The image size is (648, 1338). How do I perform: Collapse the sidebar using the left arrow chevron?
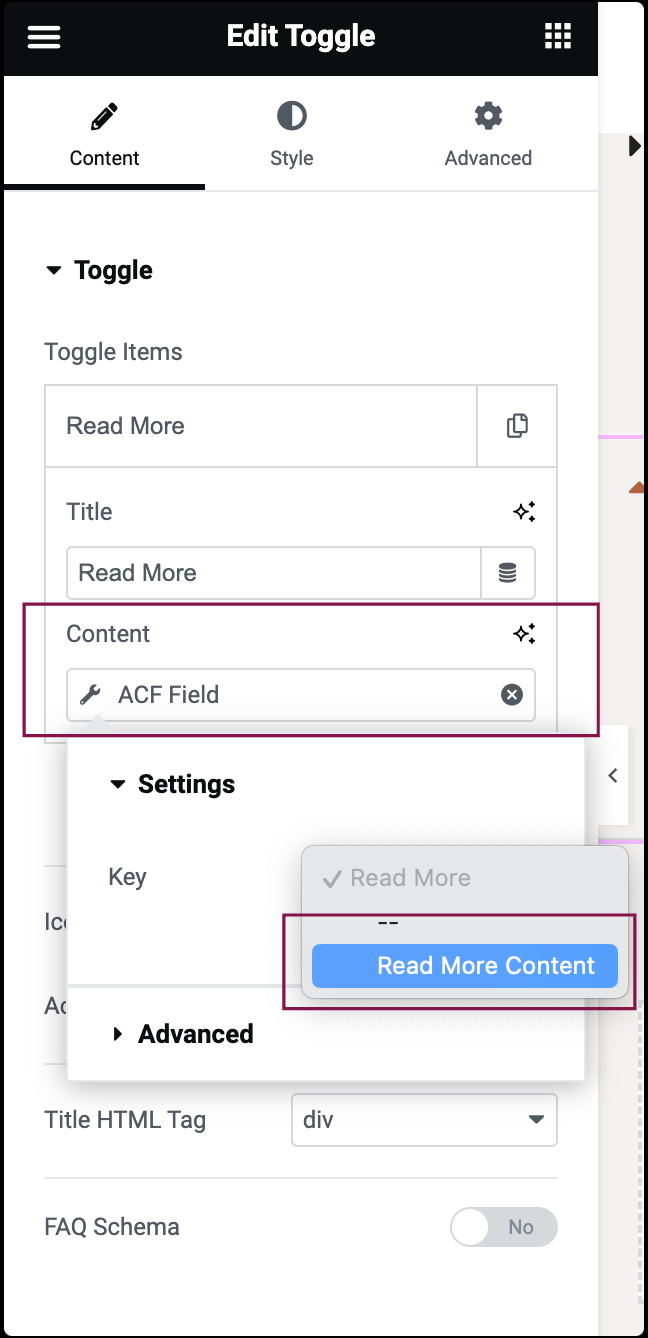coord(613,775)
